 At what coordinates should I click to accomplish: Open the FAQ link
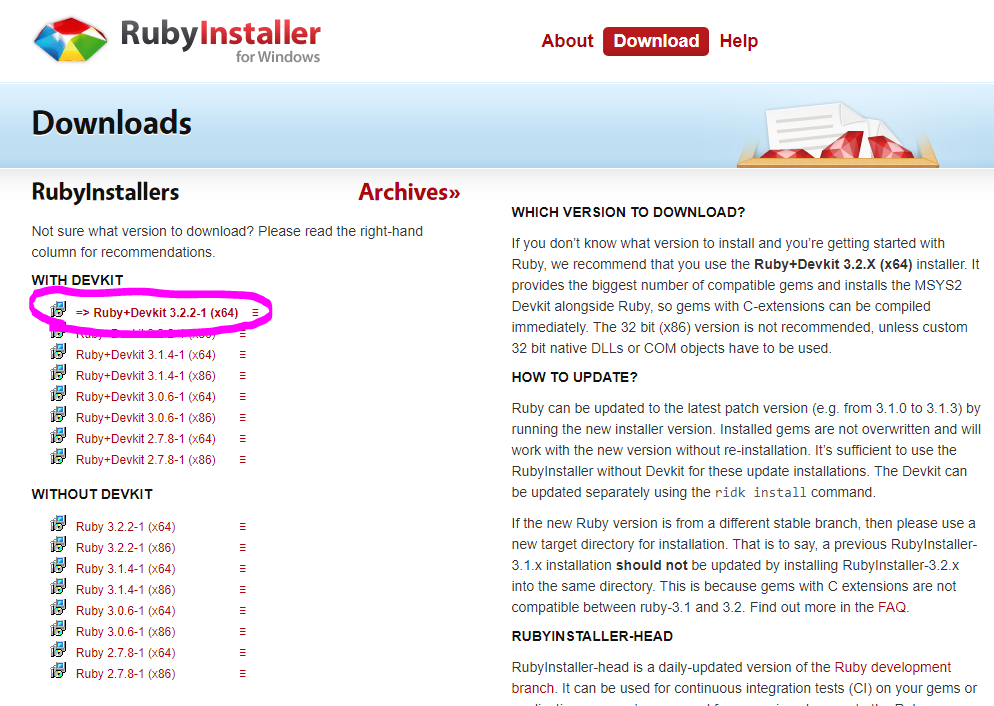pos(892,607)
